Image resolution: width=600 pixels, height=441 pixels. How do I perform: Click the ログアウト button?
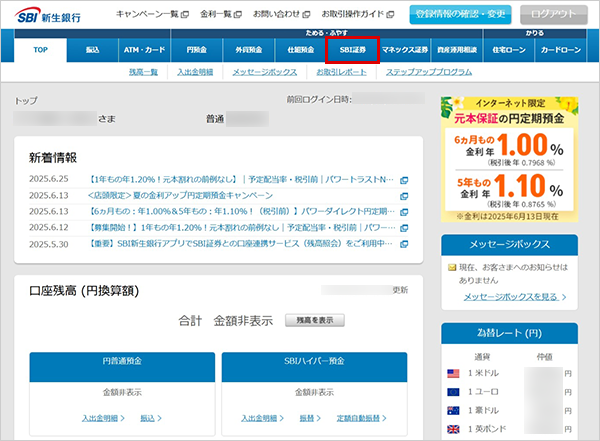click(554, 15)
